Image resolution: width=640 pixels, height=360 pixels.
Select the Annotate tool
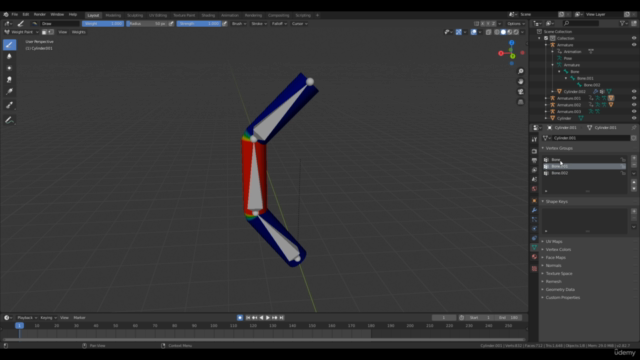click(9, 120)
